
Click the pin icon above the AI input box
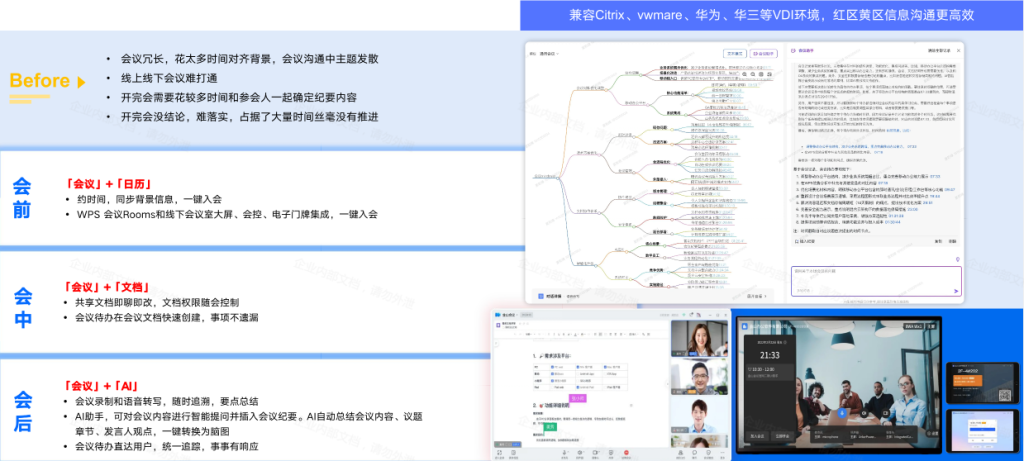pos(958,259)
